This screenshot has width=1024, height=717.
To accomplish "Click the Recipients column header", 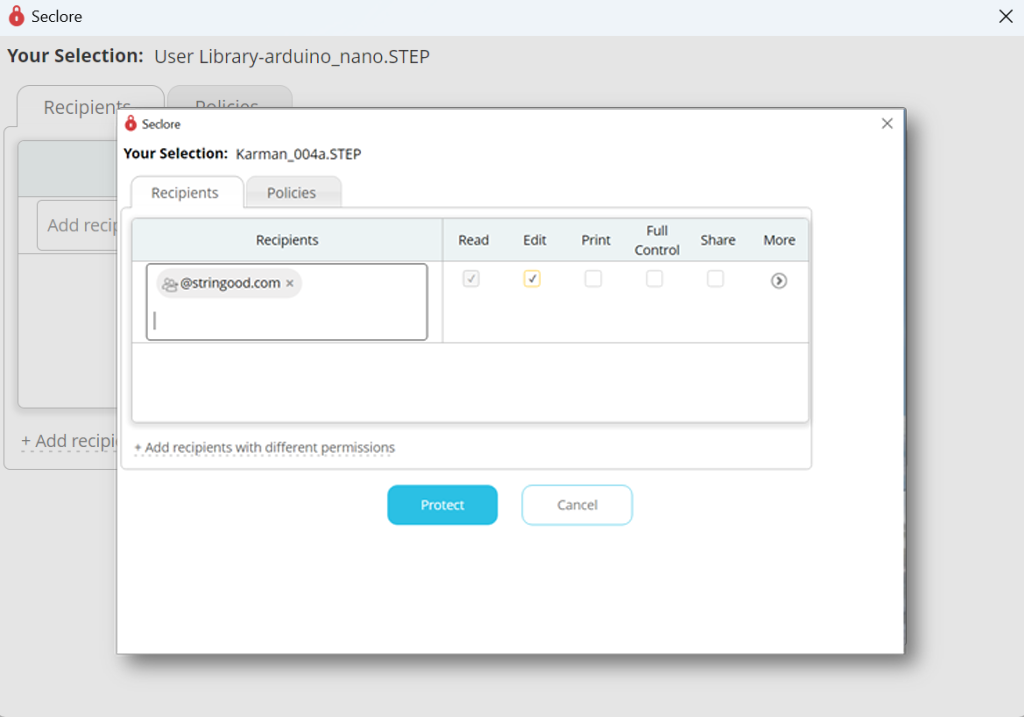I will click(x=287, y=240).
